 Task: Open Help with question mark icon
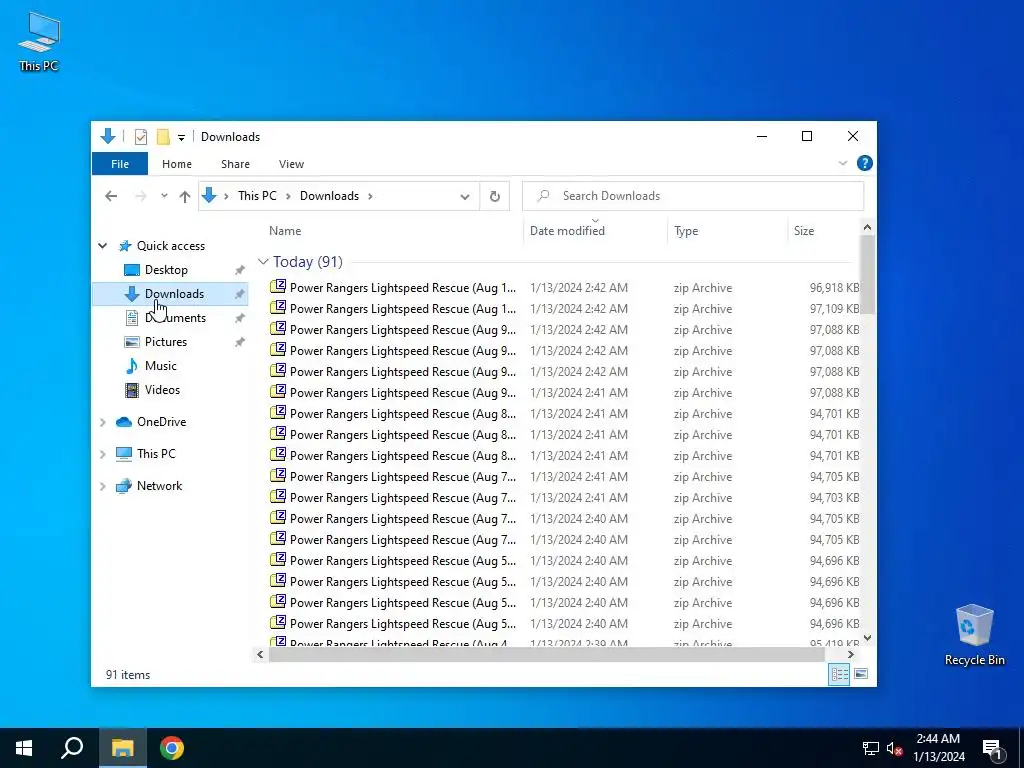click(x=865, y=163)
